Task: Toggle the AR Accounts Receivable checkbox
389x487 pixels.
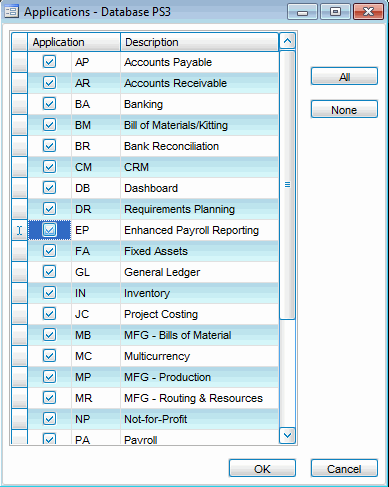Action: coord(49,83)
